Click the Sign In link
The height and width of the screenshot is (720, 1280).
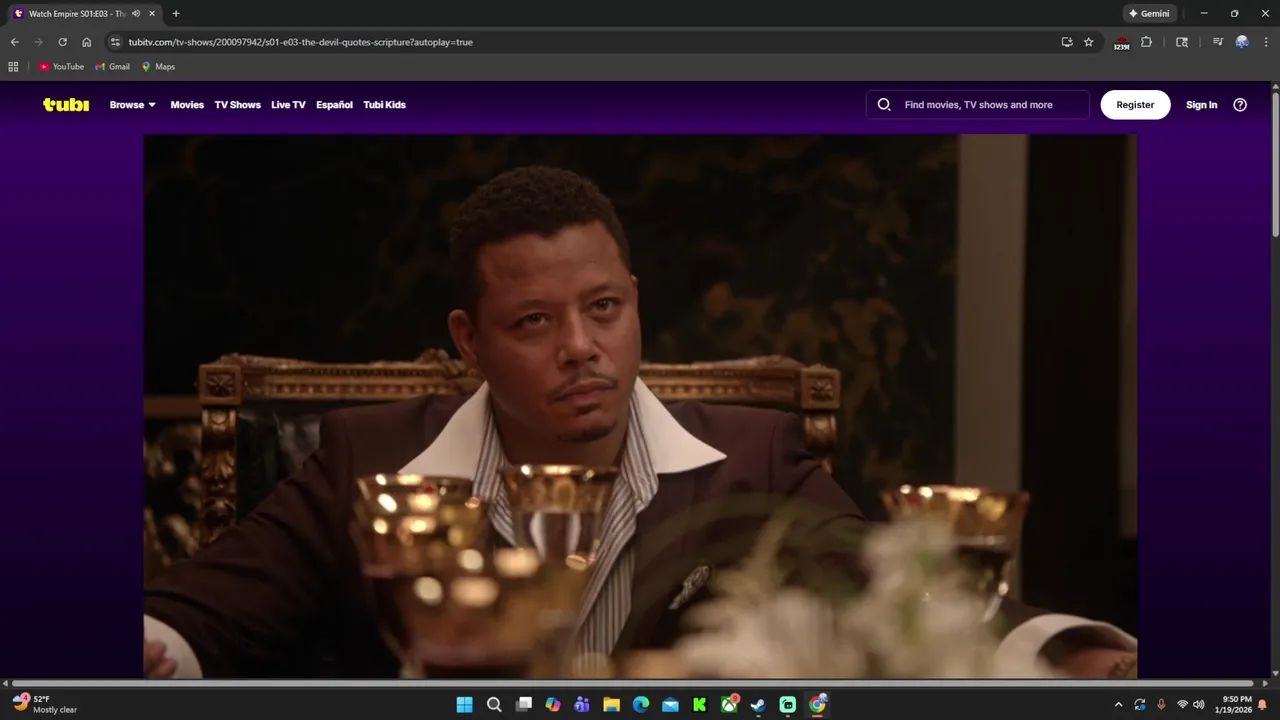(x=1201, y=104)
